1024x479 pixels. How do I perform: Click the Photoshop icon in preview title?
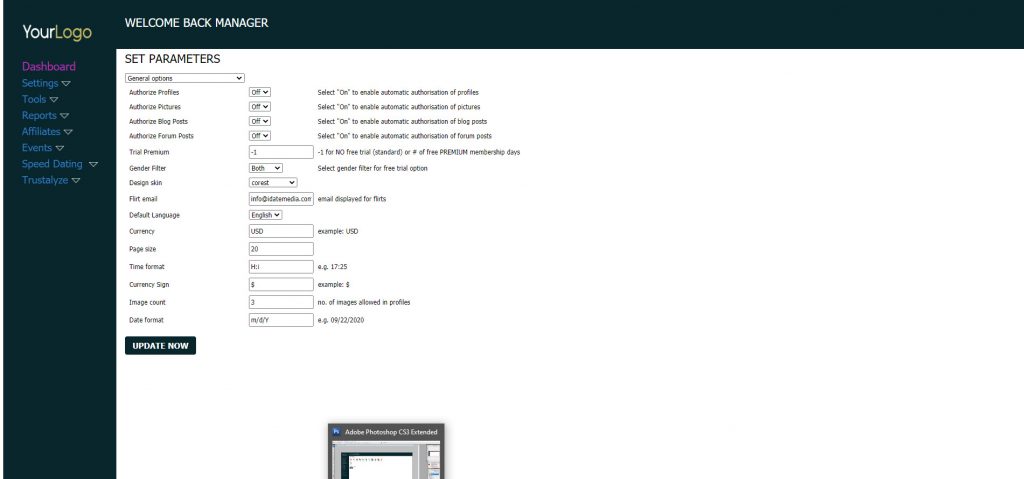[336, 432]
